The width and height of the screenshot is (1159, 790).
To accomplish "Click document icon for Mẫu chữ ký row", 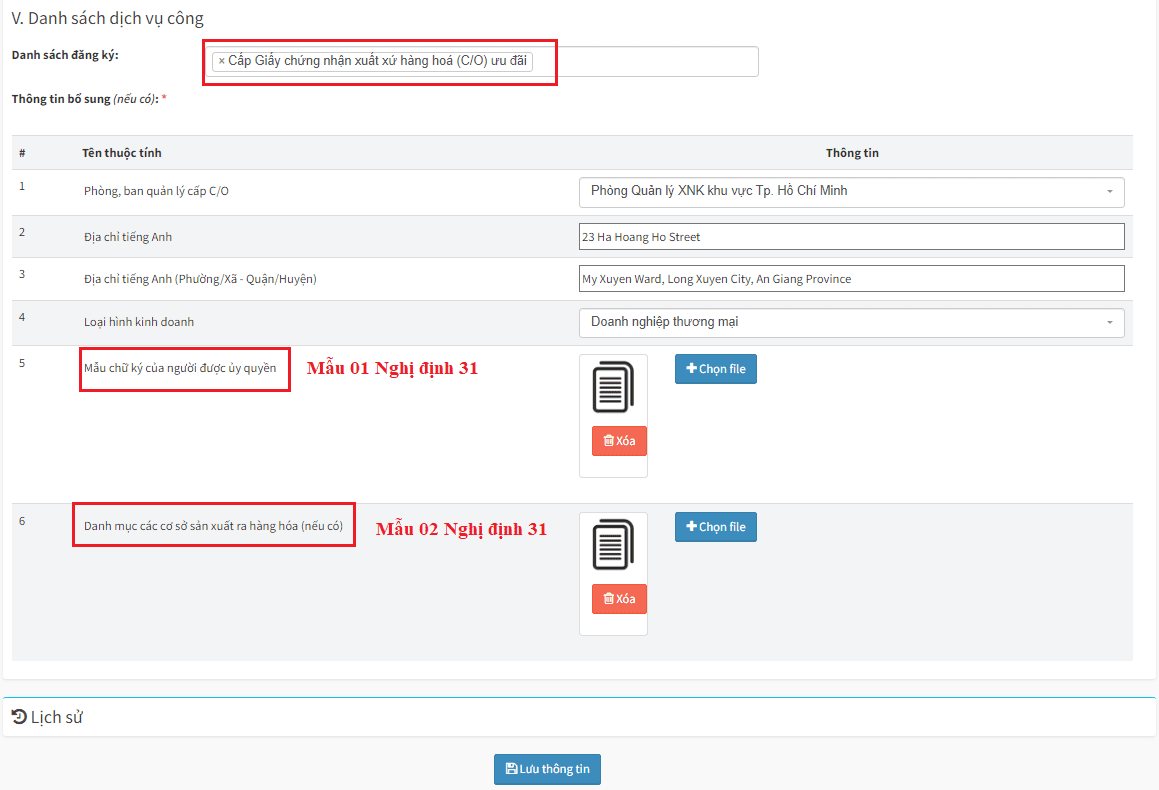I will [613, 387].
